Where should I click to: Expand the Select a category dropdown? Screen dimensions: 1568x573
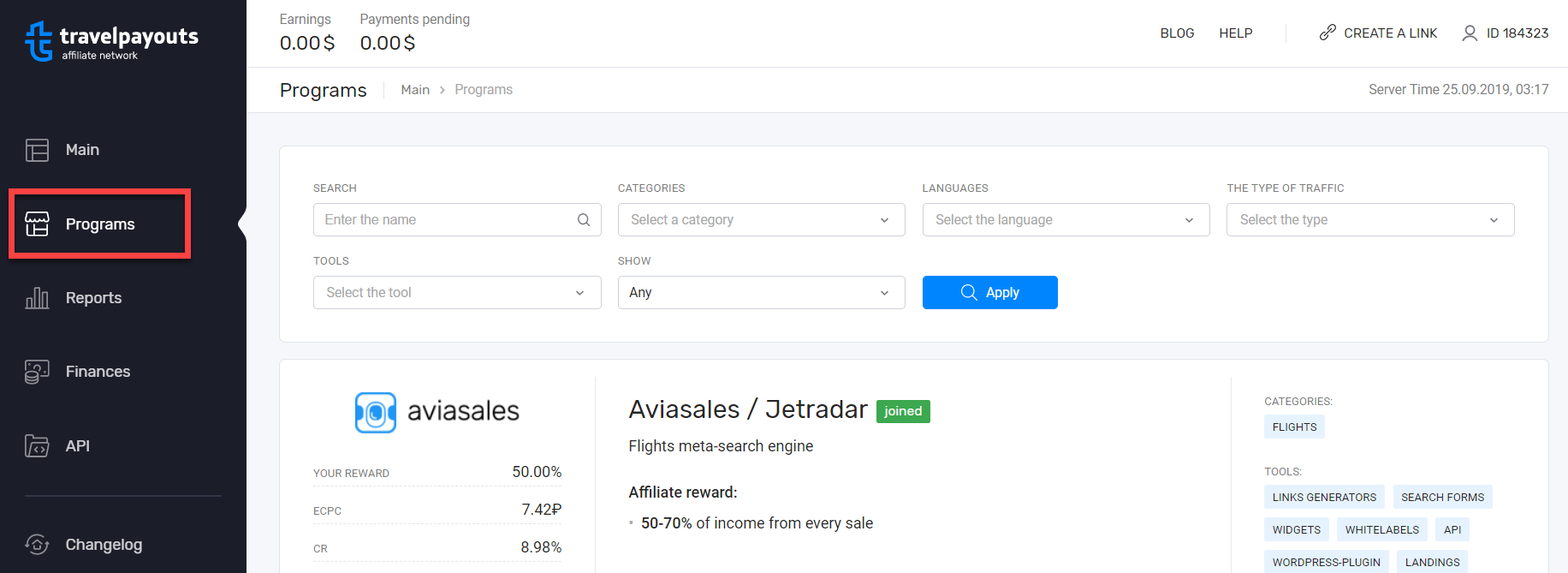click(x=762, y=220)
